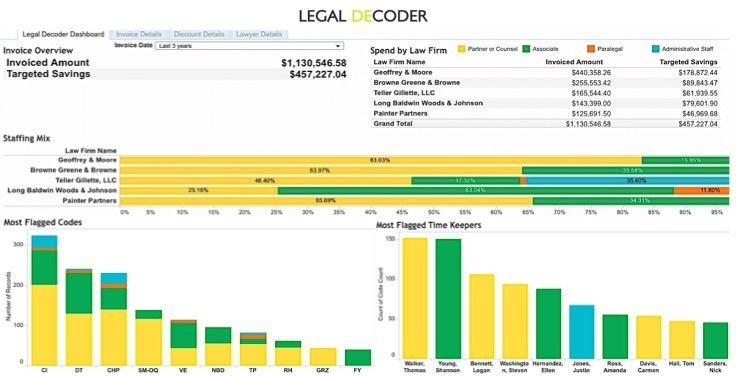
Task: Click the Sanders, Nick green bar
Action: (x=715, y=340)
